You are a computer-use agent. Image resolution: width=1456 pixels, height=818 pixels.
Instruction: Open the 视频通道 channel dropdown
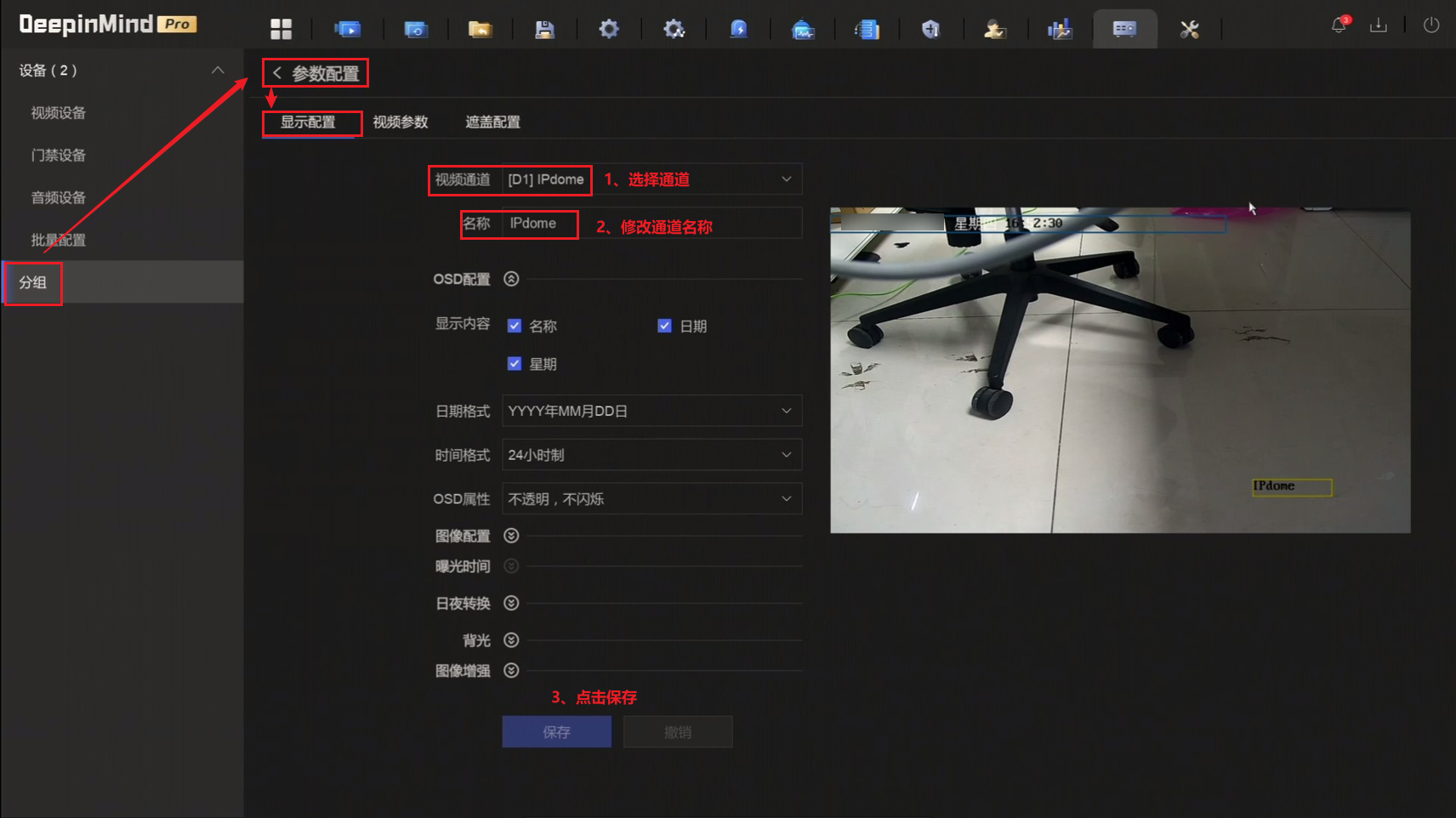(651, 179)
